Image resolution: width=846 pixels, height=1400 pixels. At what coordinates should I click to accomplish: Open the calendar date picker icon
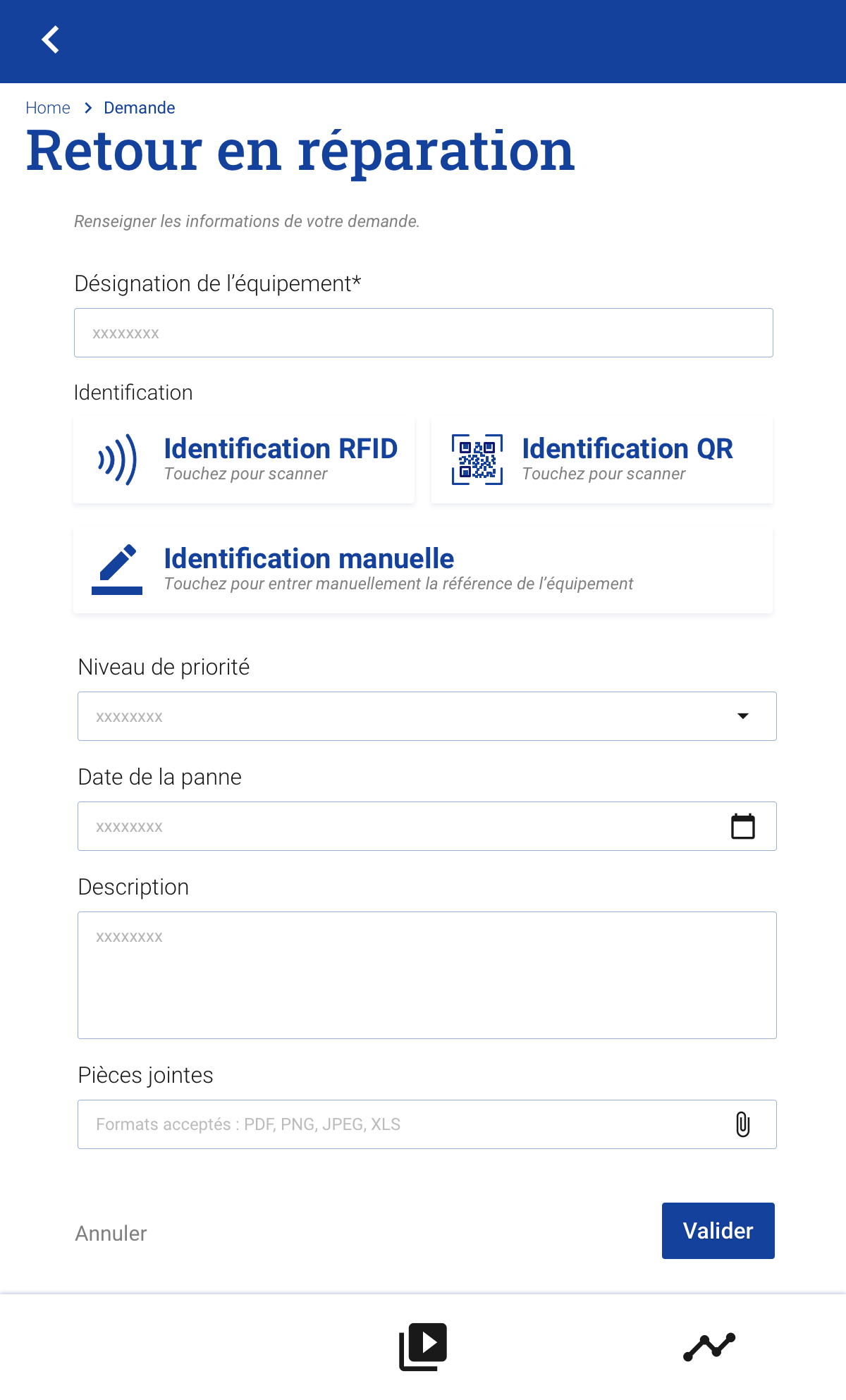tap(742, 826)
